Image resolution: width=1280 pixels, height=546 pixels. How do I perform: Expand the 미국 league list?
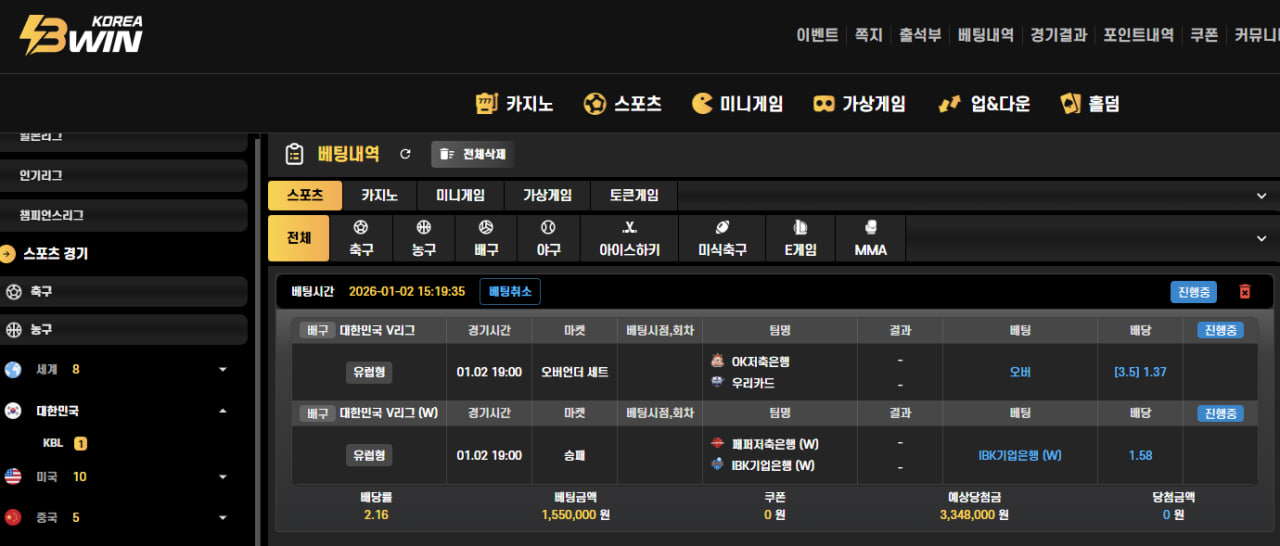click(222, 477)
